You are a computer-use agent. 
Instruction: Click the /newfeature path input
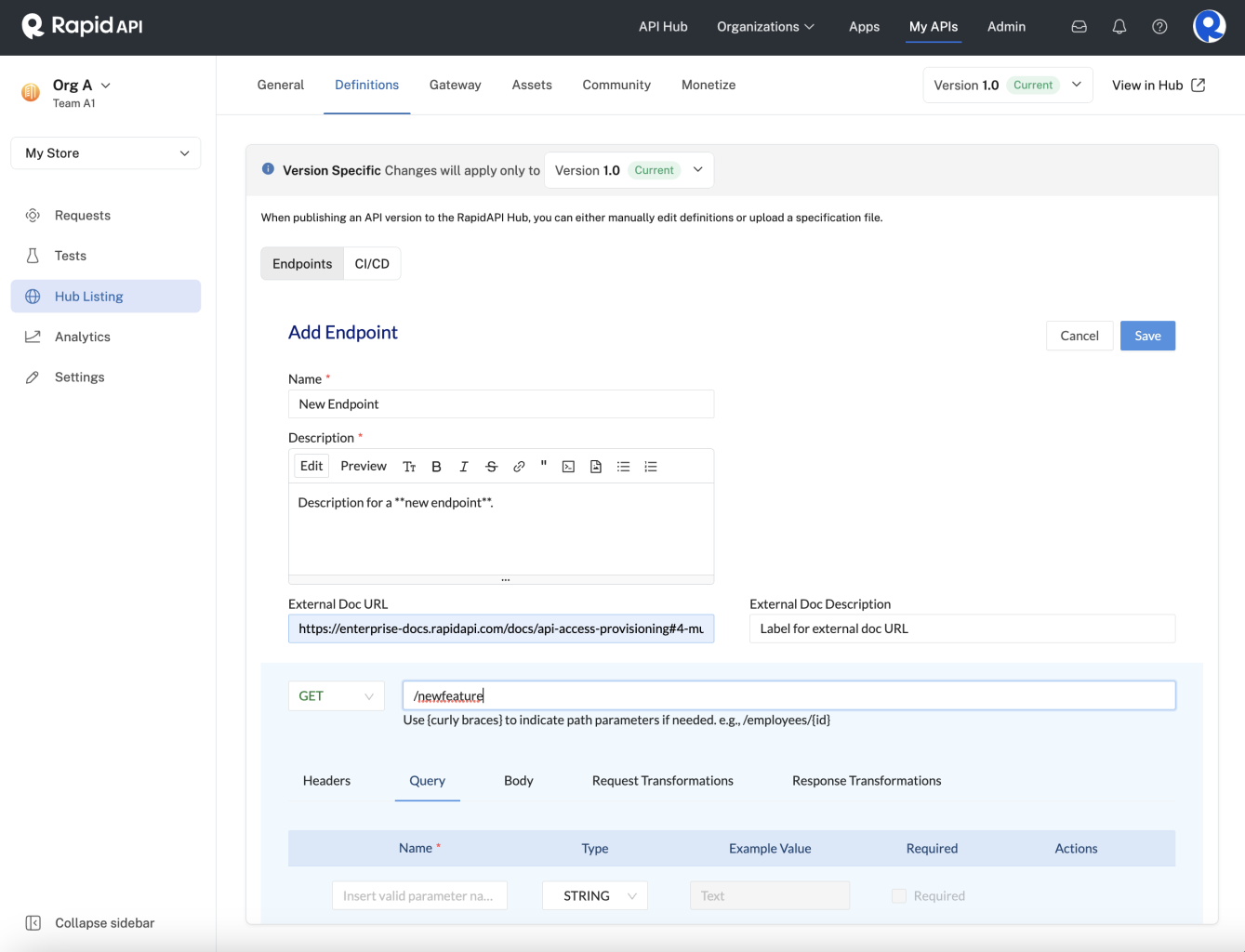789,695
